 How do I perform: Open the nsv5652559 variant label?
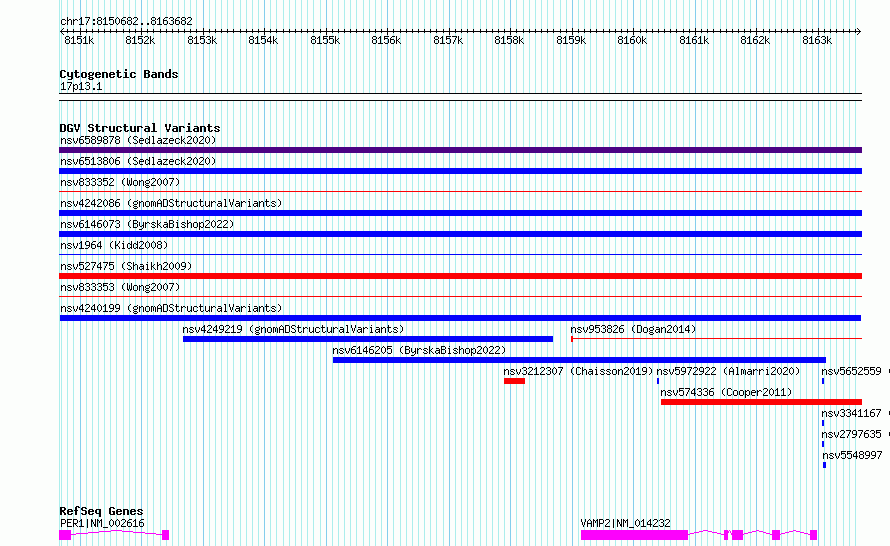click(851, 371)
